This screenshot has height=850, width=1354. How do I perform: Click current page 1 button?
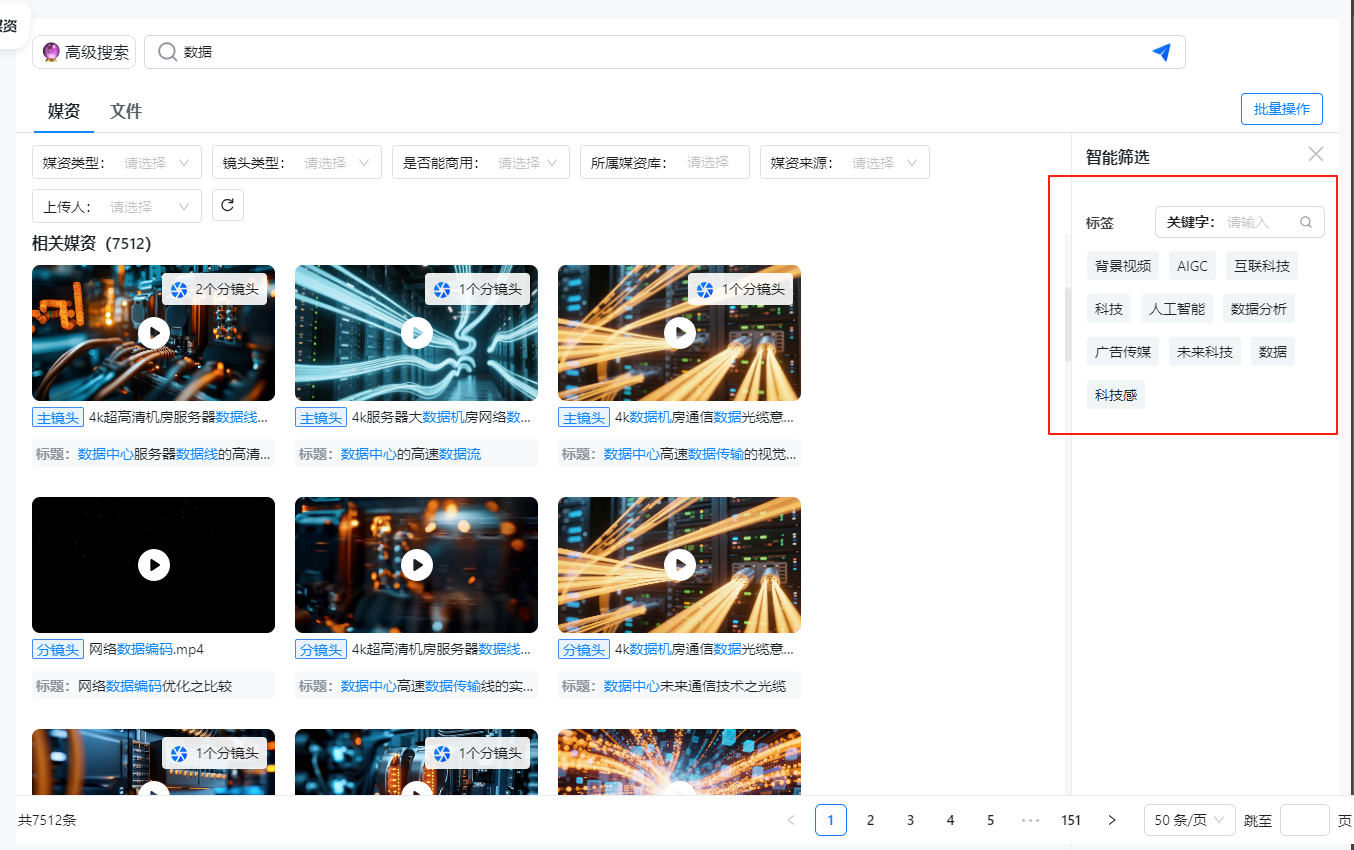831,820
